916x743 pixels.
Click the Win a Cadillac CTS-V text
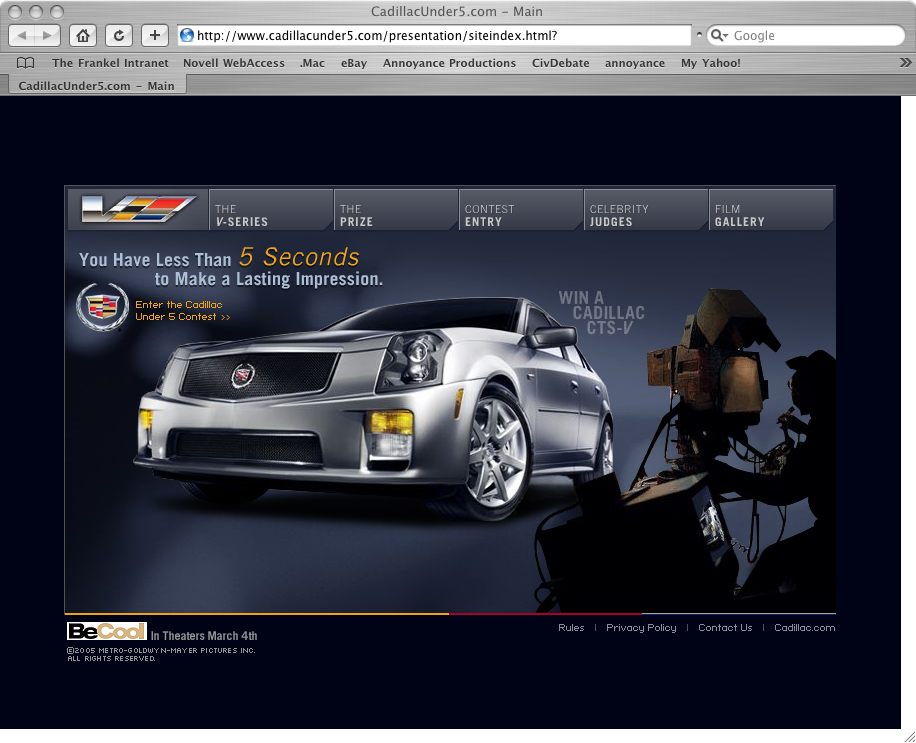click(x=602, y=313)
